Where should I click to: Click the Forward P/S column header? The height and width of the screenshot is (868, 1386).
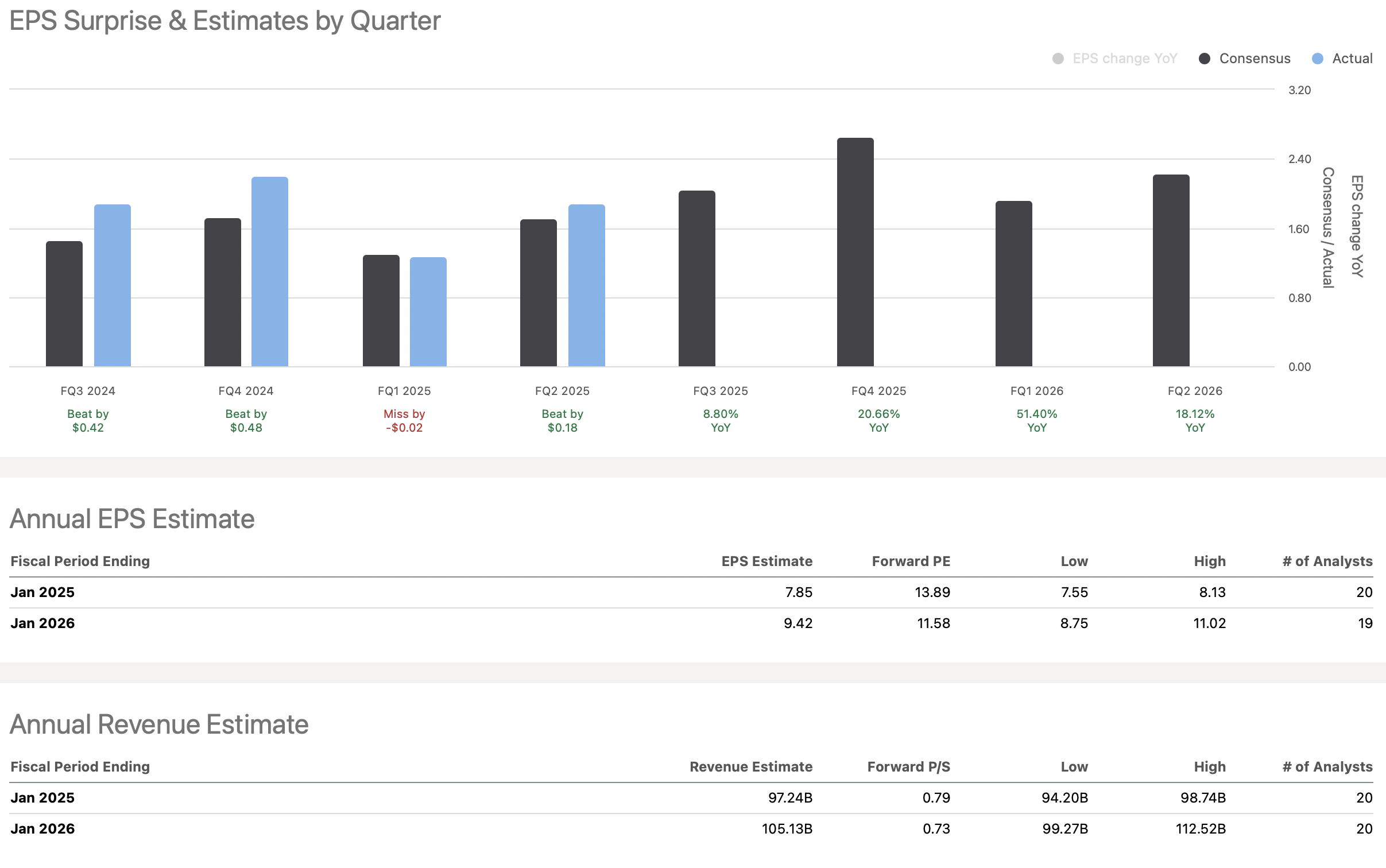pos(908,767)
